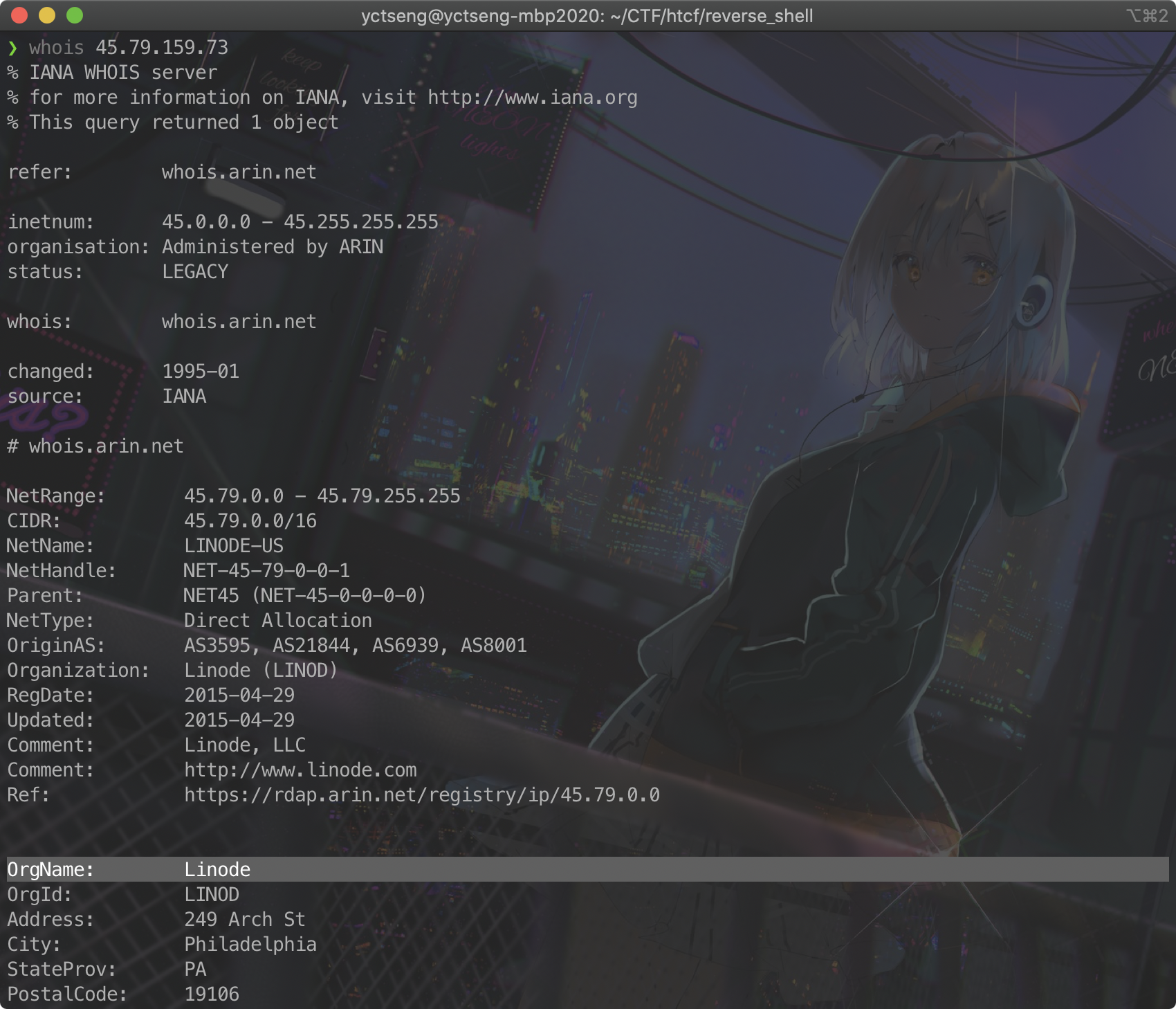1176x1009 pixels.
Task: Click whois.arin.net in the whois line
Action: coord(239,322)
